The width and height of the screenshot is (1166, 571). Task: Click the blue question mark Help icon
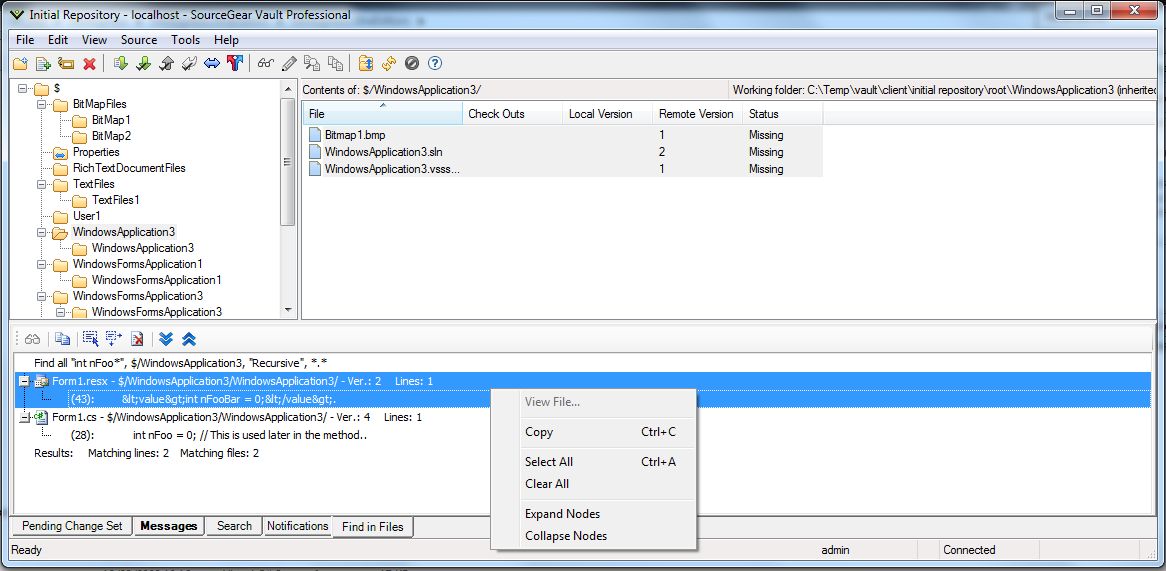point(435,64)
